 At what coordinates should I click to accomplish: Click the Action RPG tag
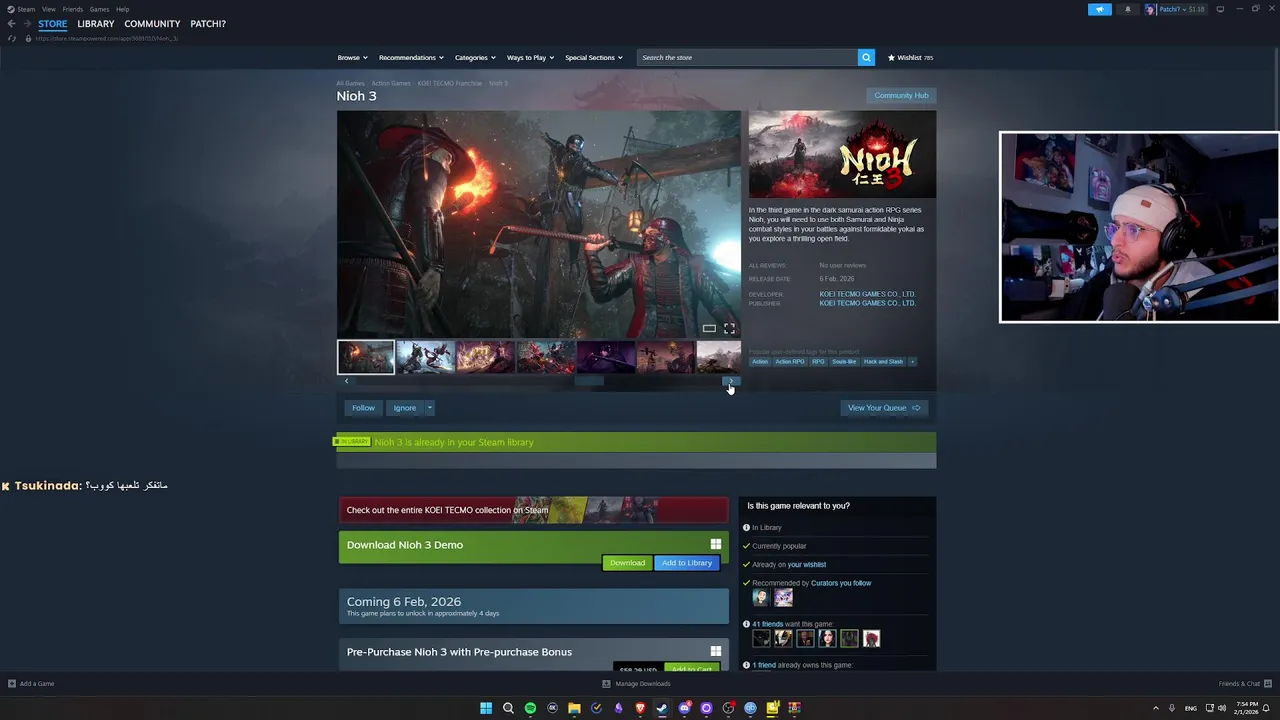(x=790, y=362)
